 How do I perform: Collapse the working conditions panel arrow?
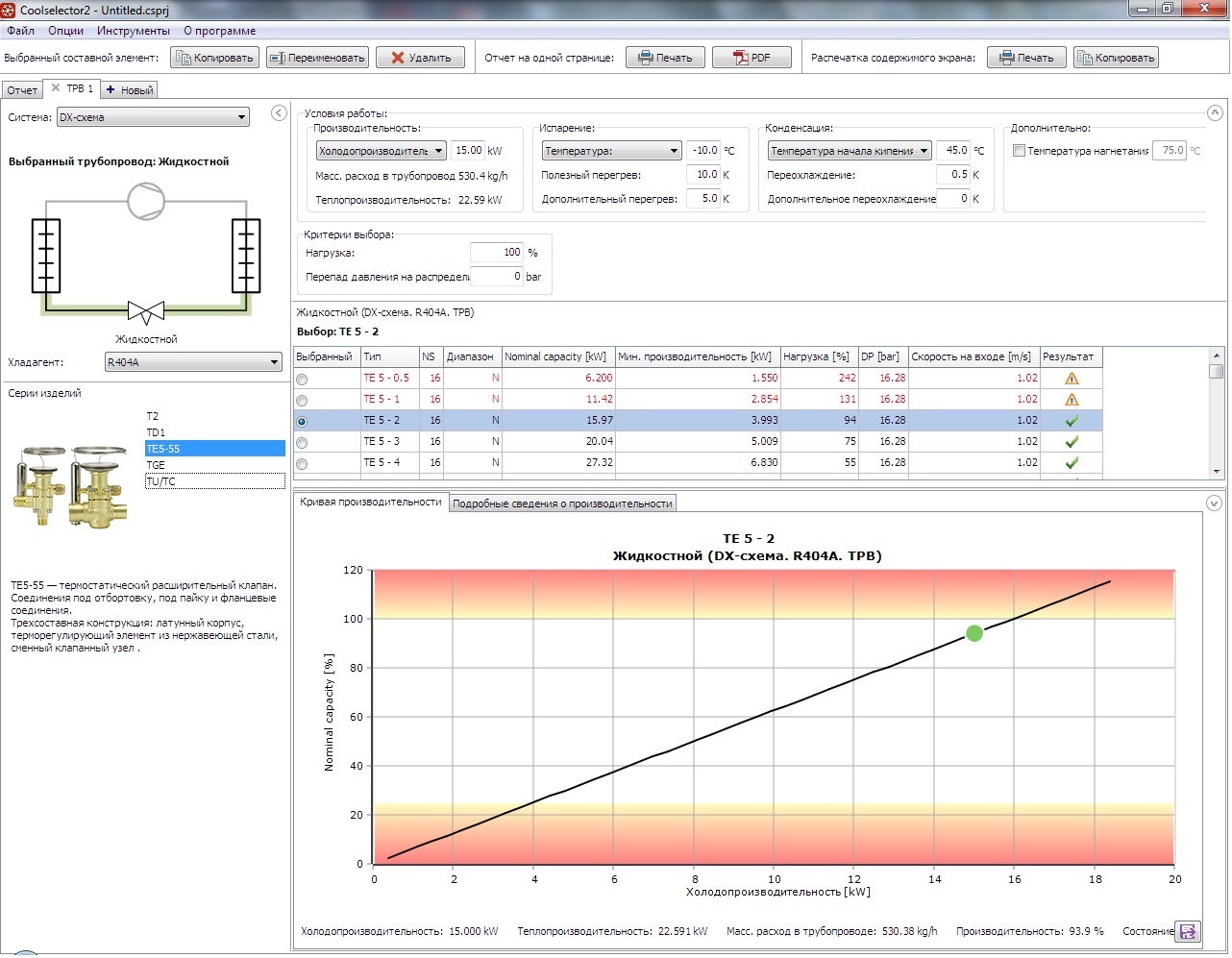(1214, 113)
